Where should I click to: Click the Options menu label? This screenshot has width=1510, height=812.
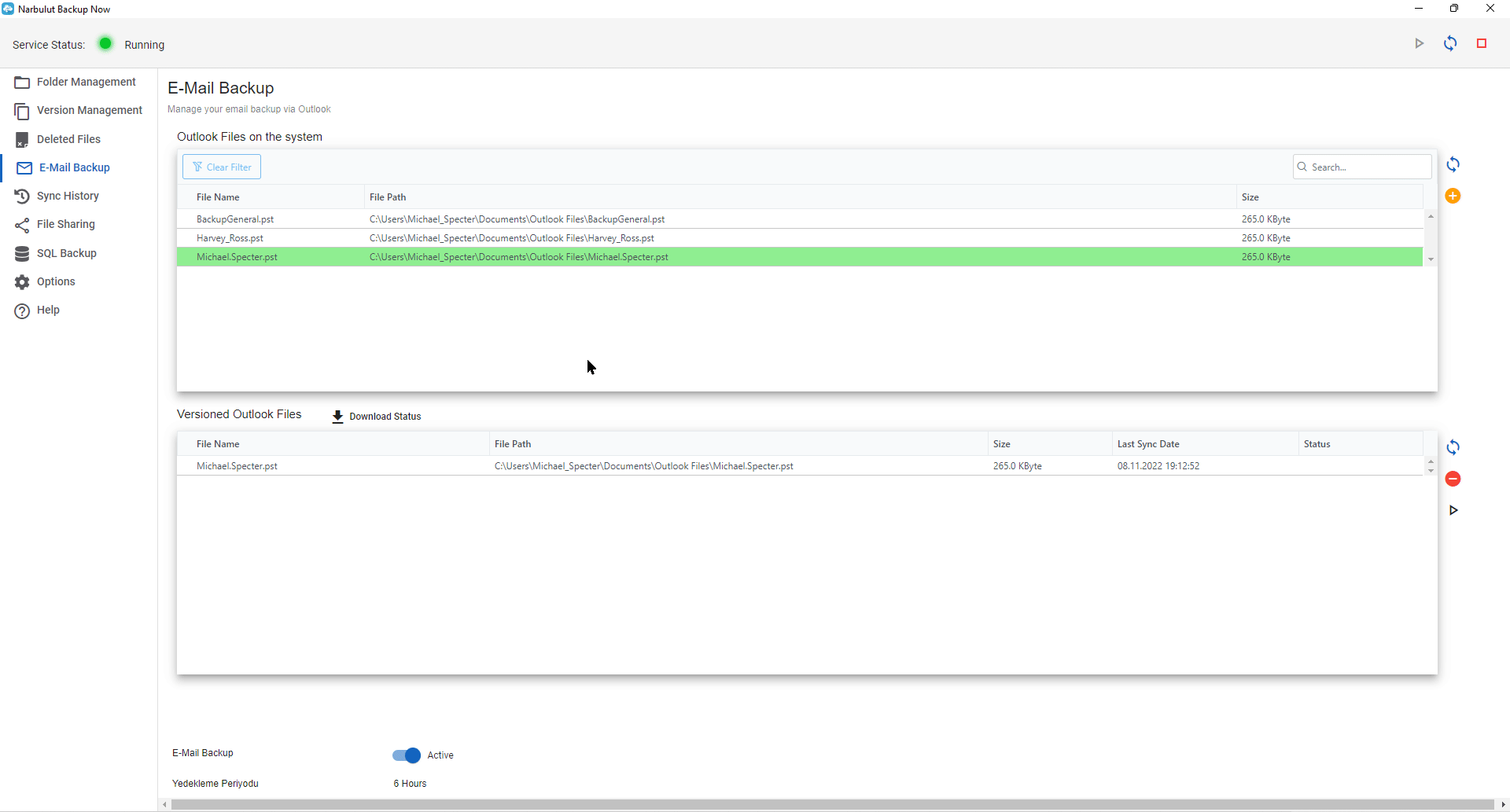56,281
